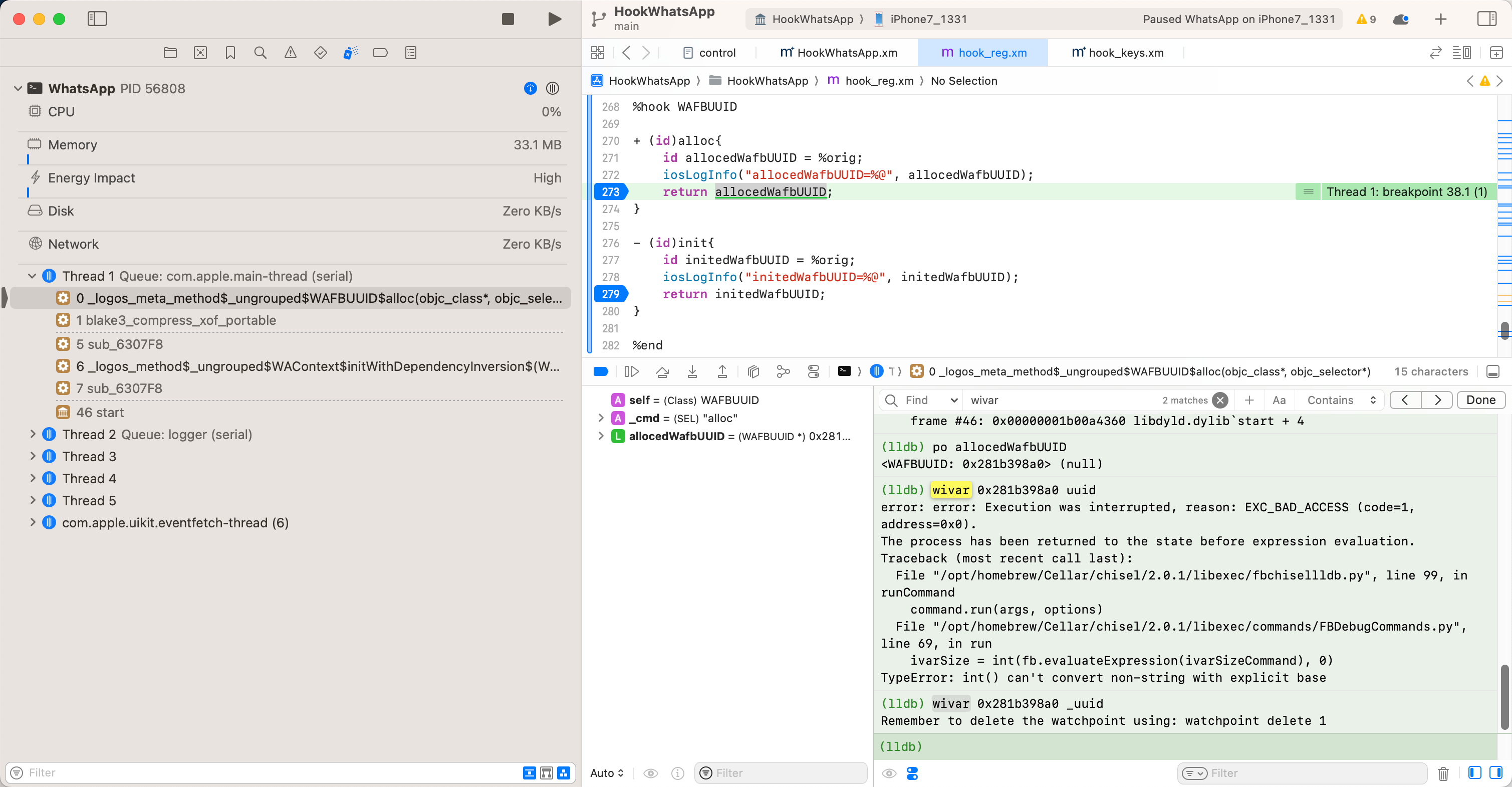
Task: Jump to next search match
Action: click(1437, 400)
